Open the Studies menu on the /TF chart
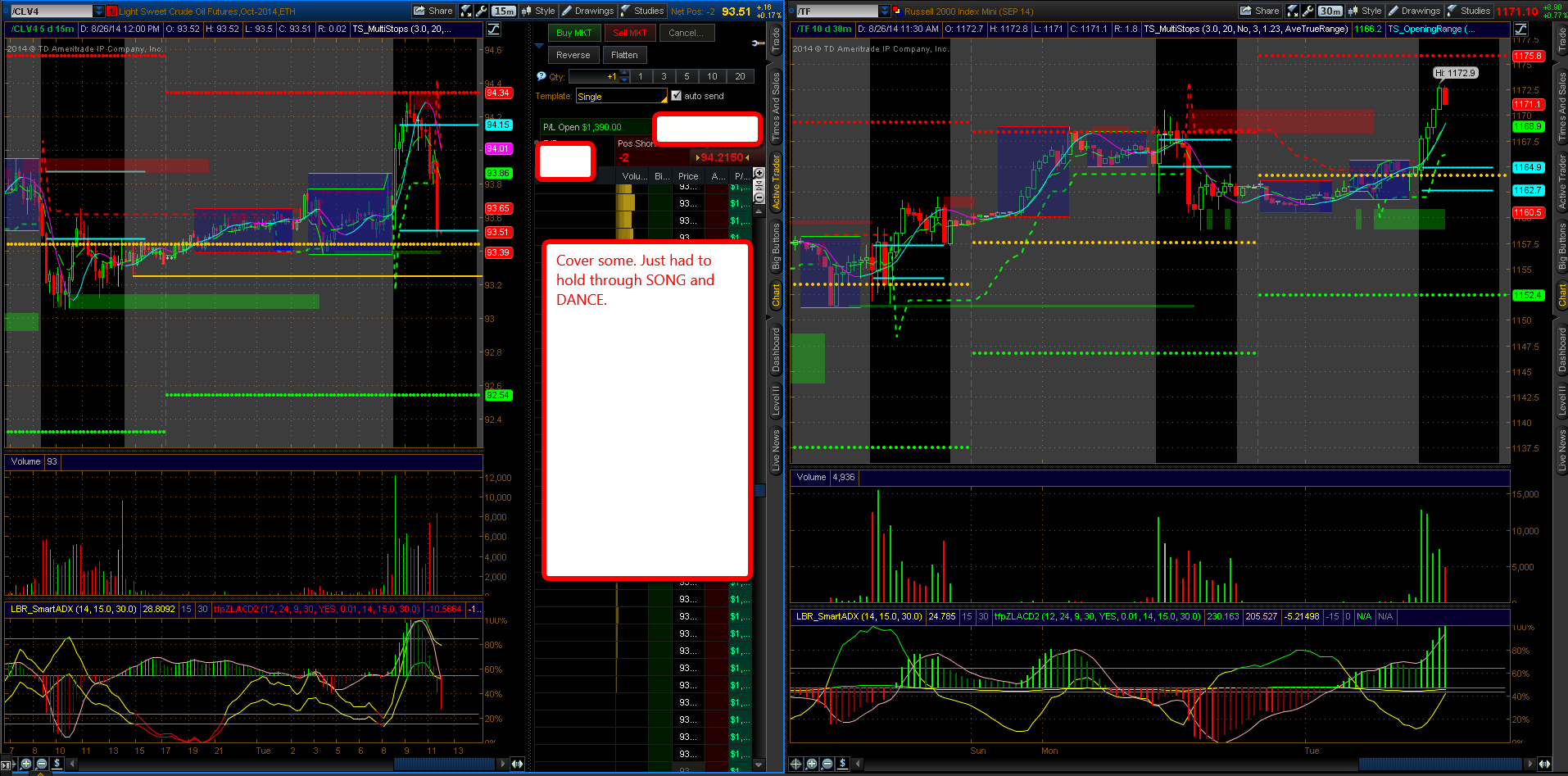Screen dimensions: 1568x776 [x=1469, y=11]
